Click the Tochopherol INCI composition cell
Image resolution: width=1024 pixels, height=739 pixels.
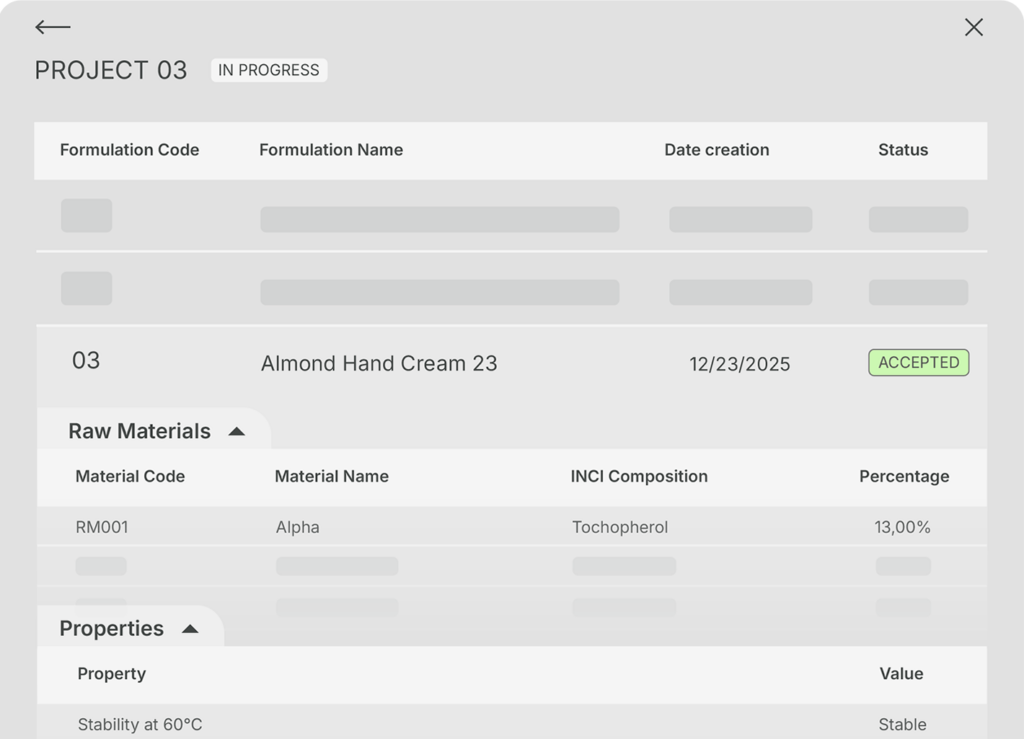coord(619,527)
